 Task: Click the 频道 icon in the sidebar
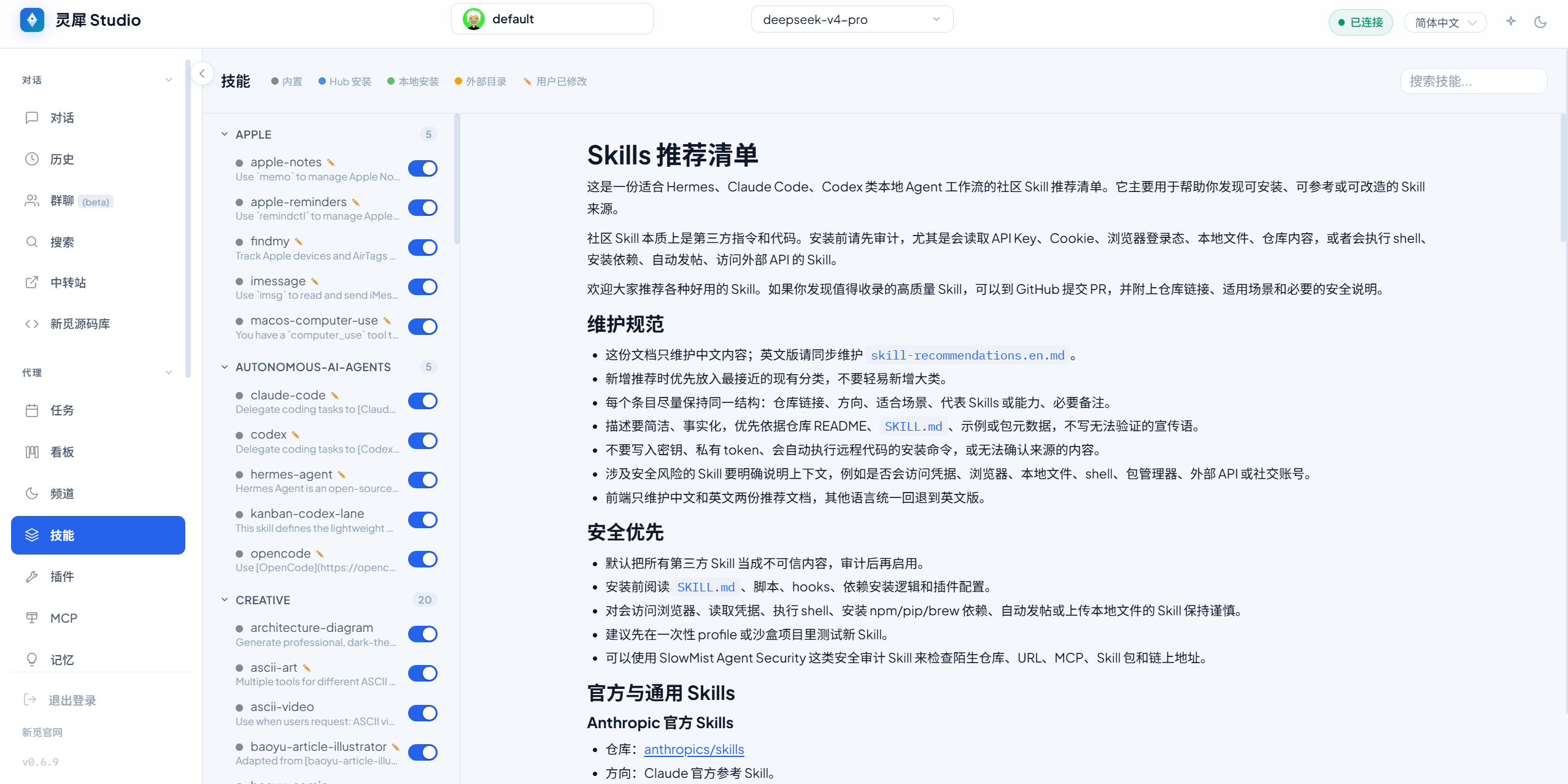[32, 493]
